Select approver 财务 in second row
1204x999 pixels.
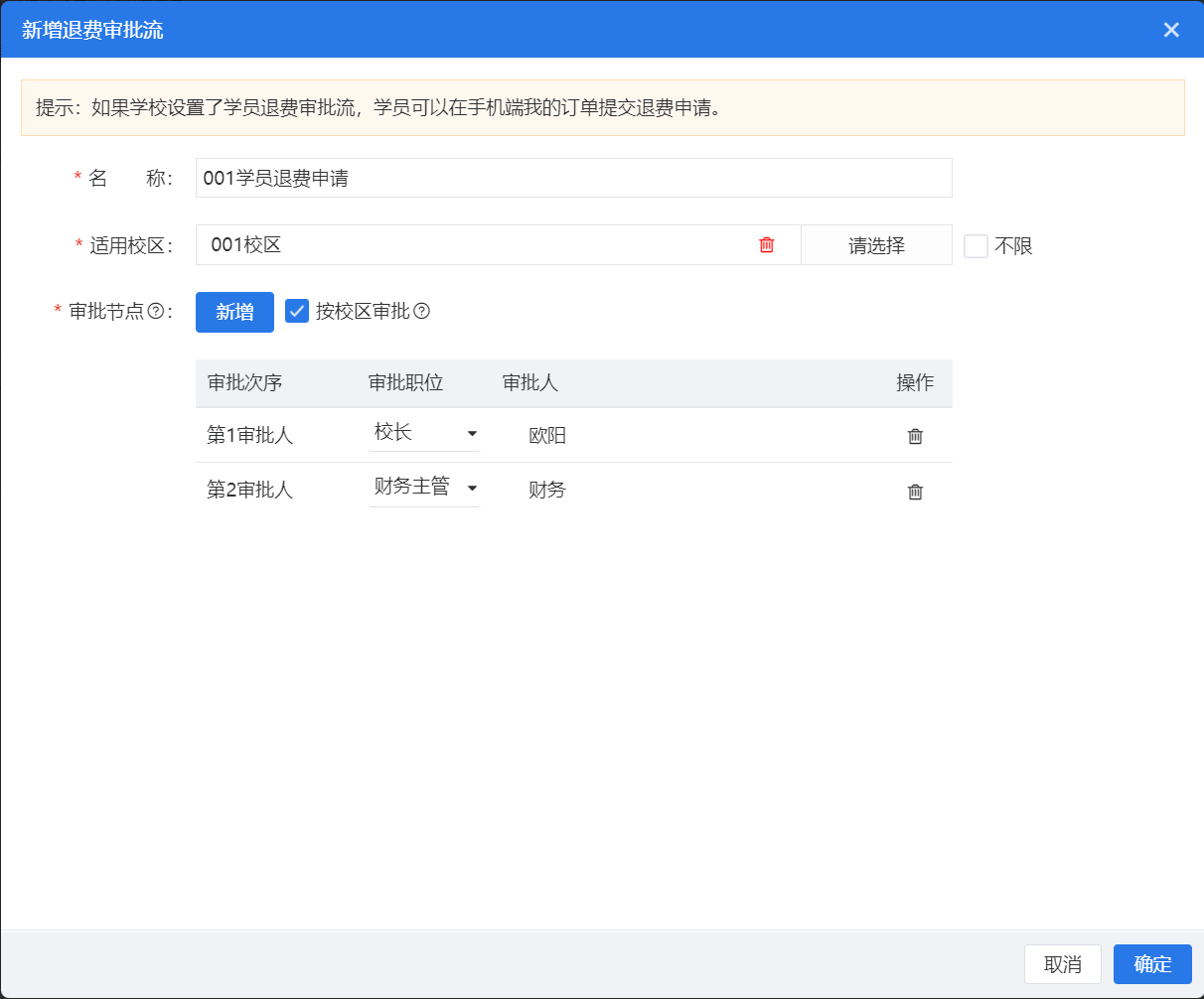(547, 491)
